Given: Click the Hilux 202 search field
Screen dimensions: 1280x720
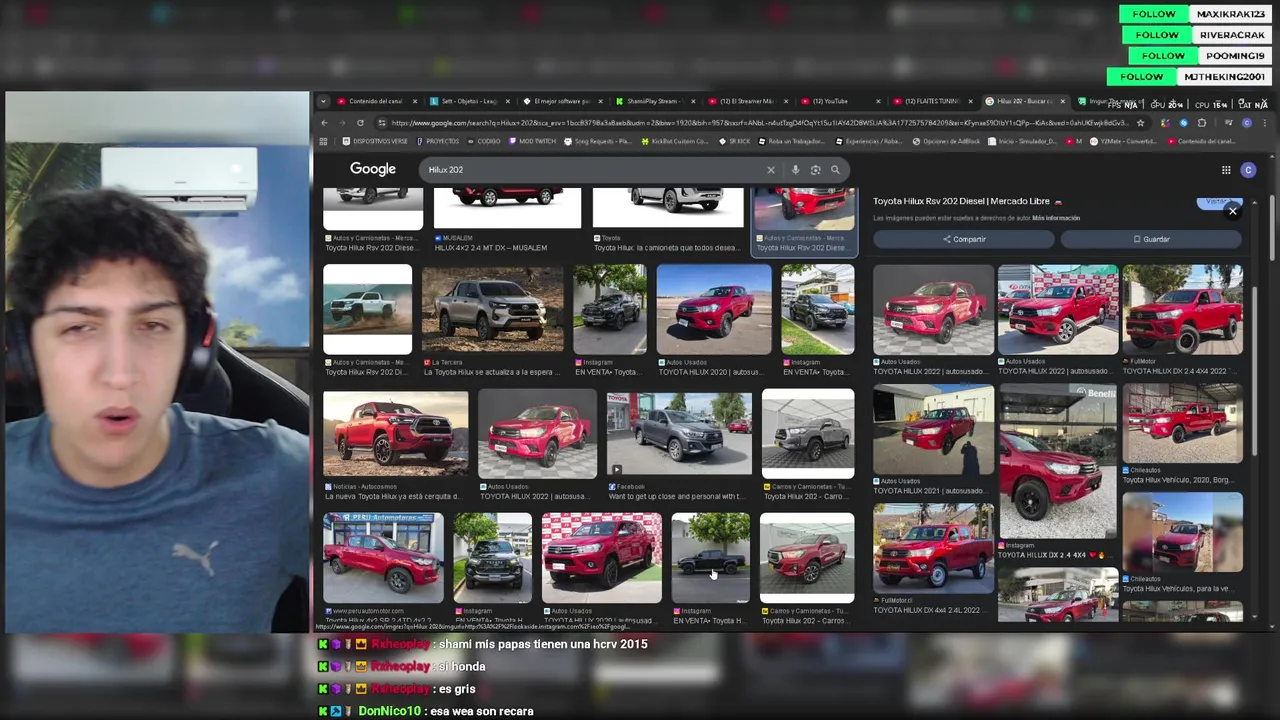Looking at the screenshot, I should point(595,170).
